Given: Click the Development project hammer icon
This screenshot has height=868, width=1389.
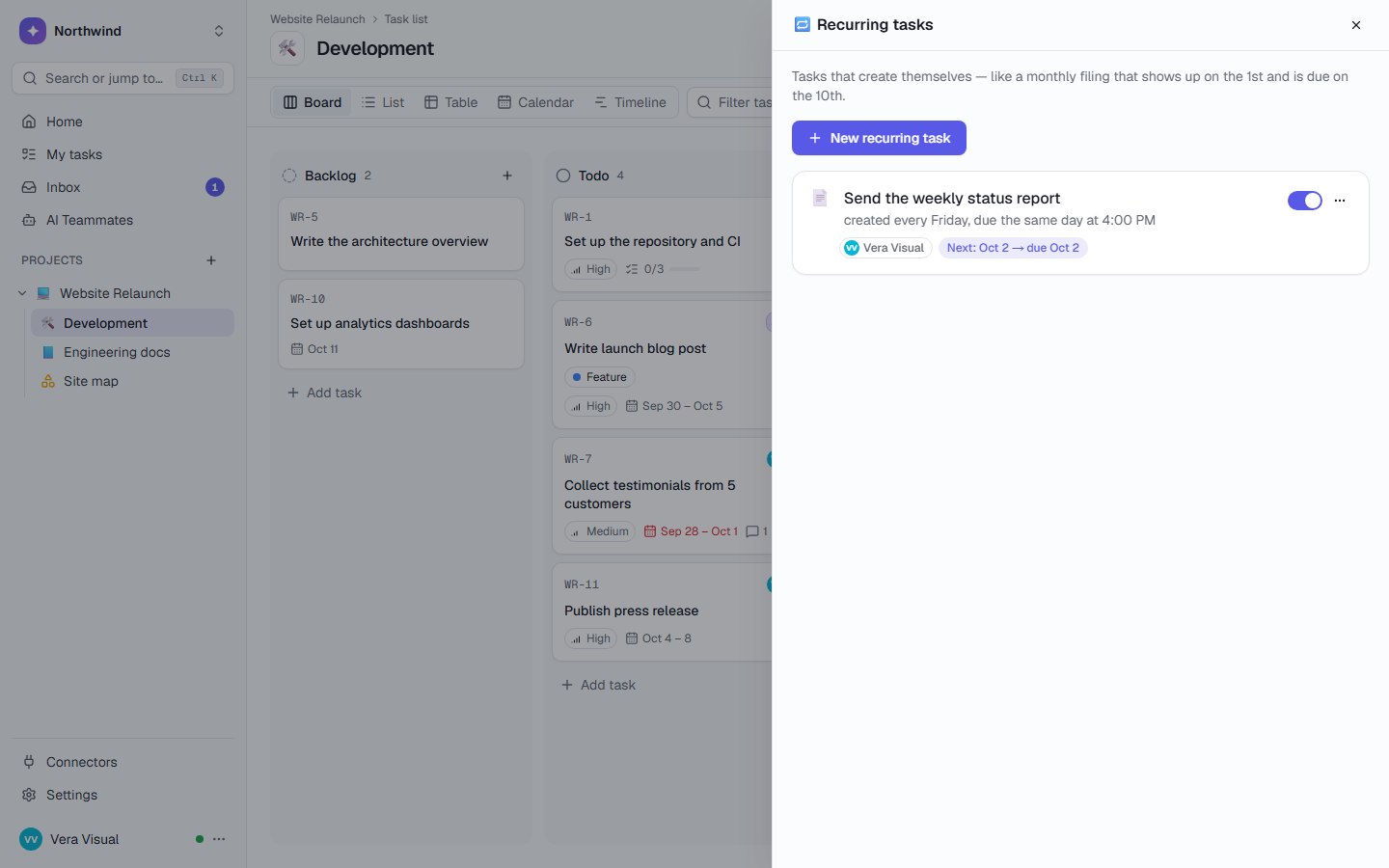Looking at the screenshot, I should [287, 48].
